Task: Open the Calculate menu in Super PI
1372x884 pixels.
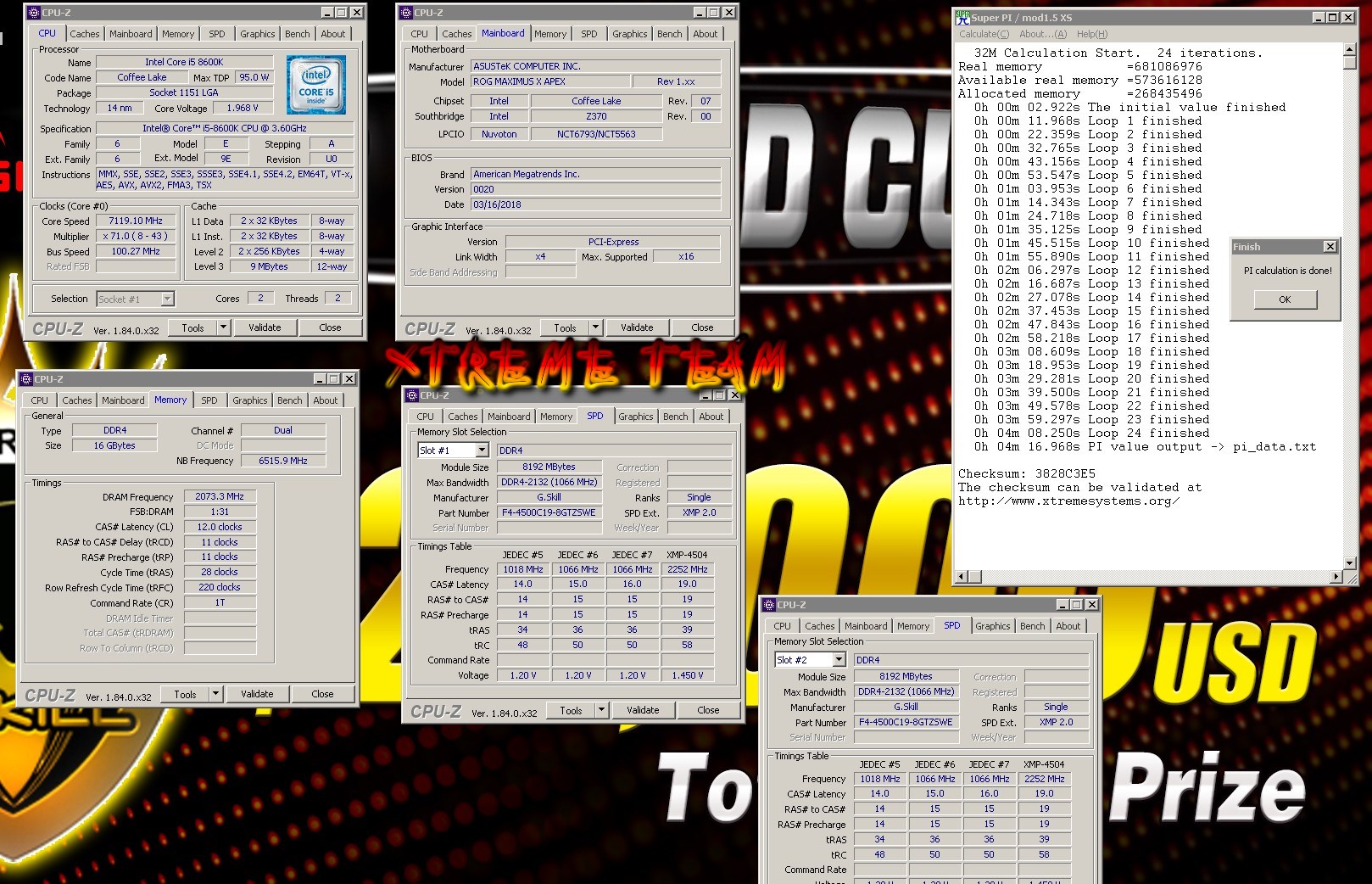Action: (x=984, y=34)
